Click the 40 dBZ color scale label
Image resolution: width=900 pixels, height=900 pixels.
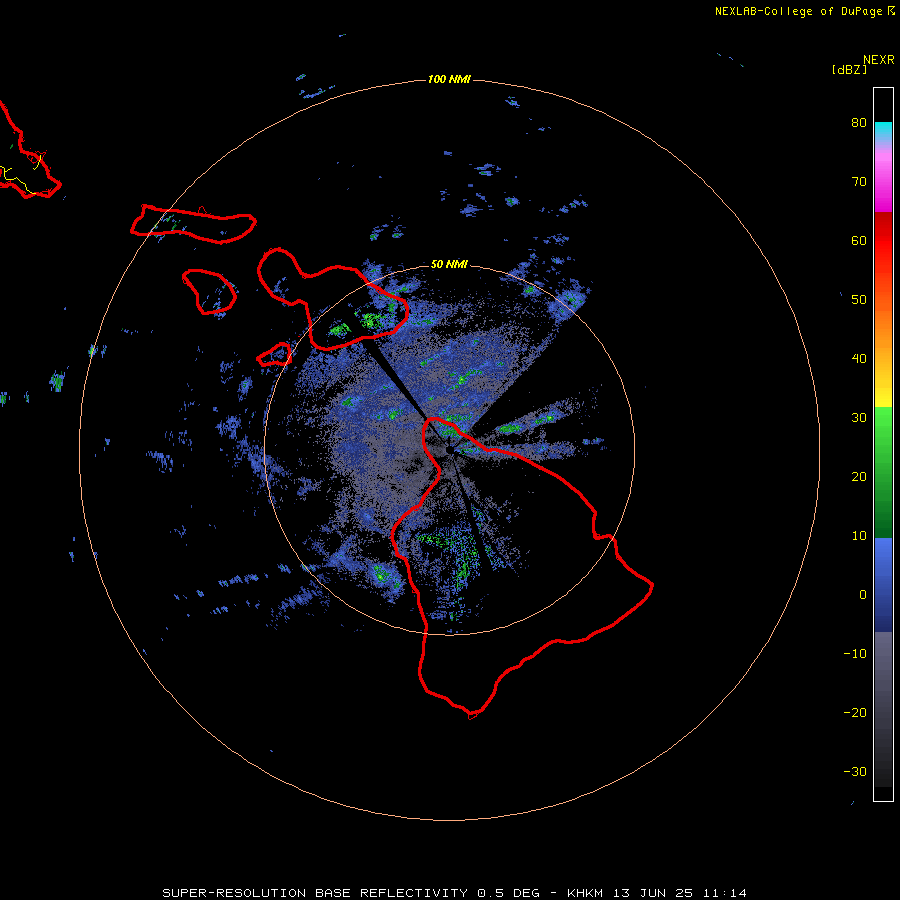click(x=859, y=359)
